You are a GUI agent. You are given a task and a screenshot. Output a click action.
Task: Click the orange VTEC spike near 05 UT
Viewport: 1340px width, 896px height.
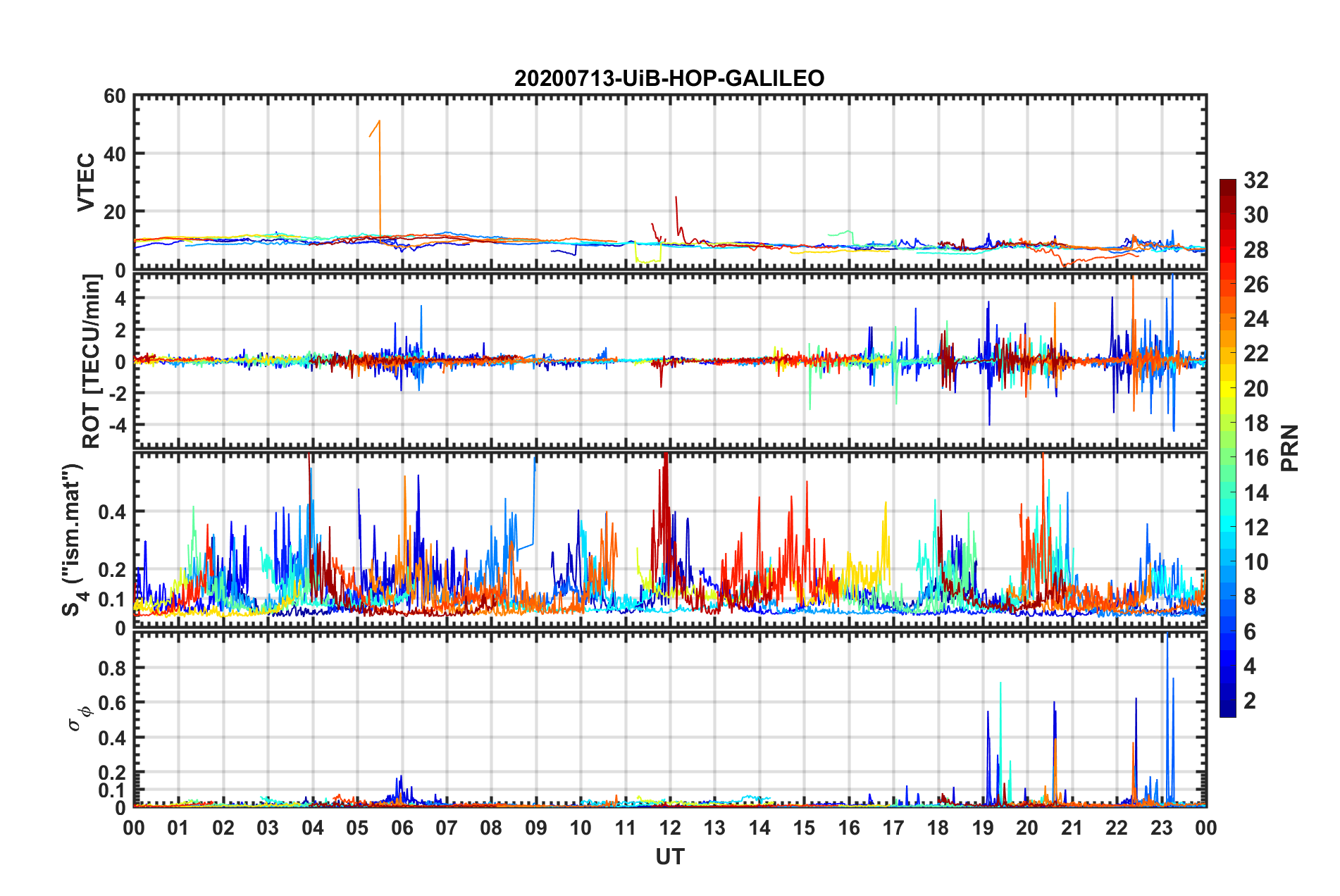380,176
